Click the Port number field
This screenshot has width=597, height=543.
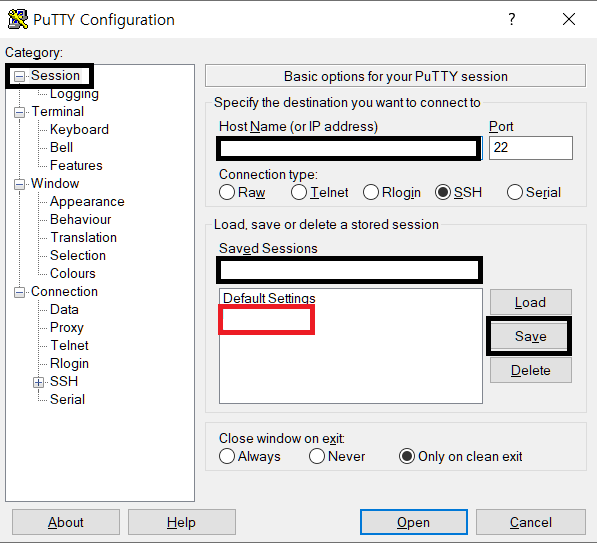coord(531,148)
